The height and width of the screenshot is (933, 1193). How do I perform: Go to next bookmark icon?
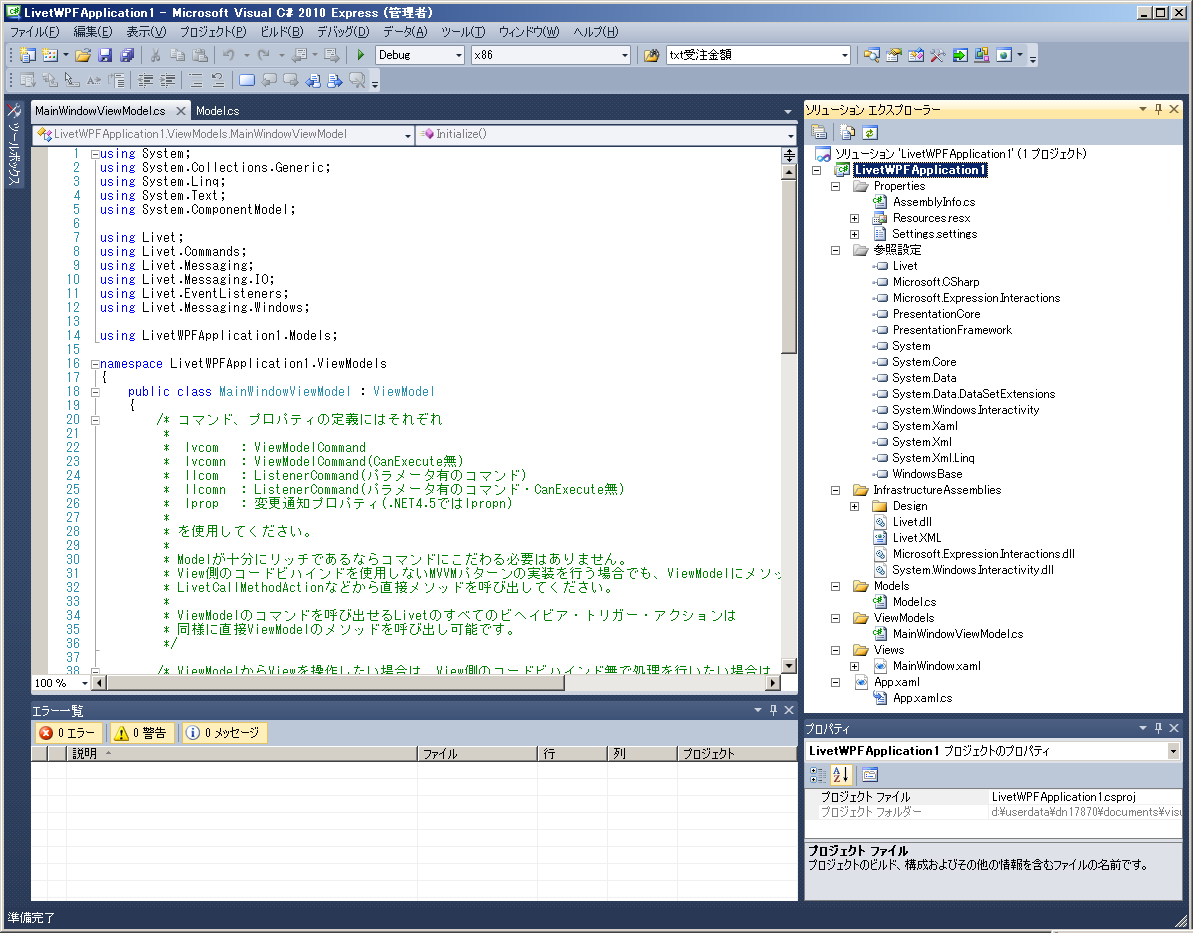(291, 80)
